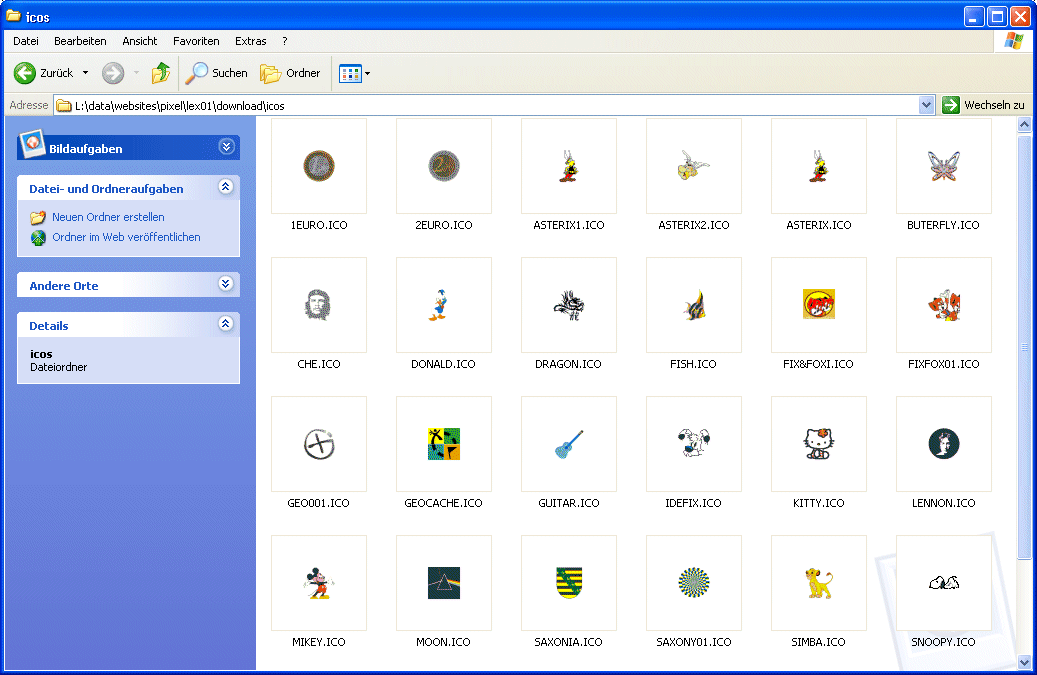1037x675 pixels.
Task: Click the SAXONIA.ICO file name label
Action: (569, 642)
